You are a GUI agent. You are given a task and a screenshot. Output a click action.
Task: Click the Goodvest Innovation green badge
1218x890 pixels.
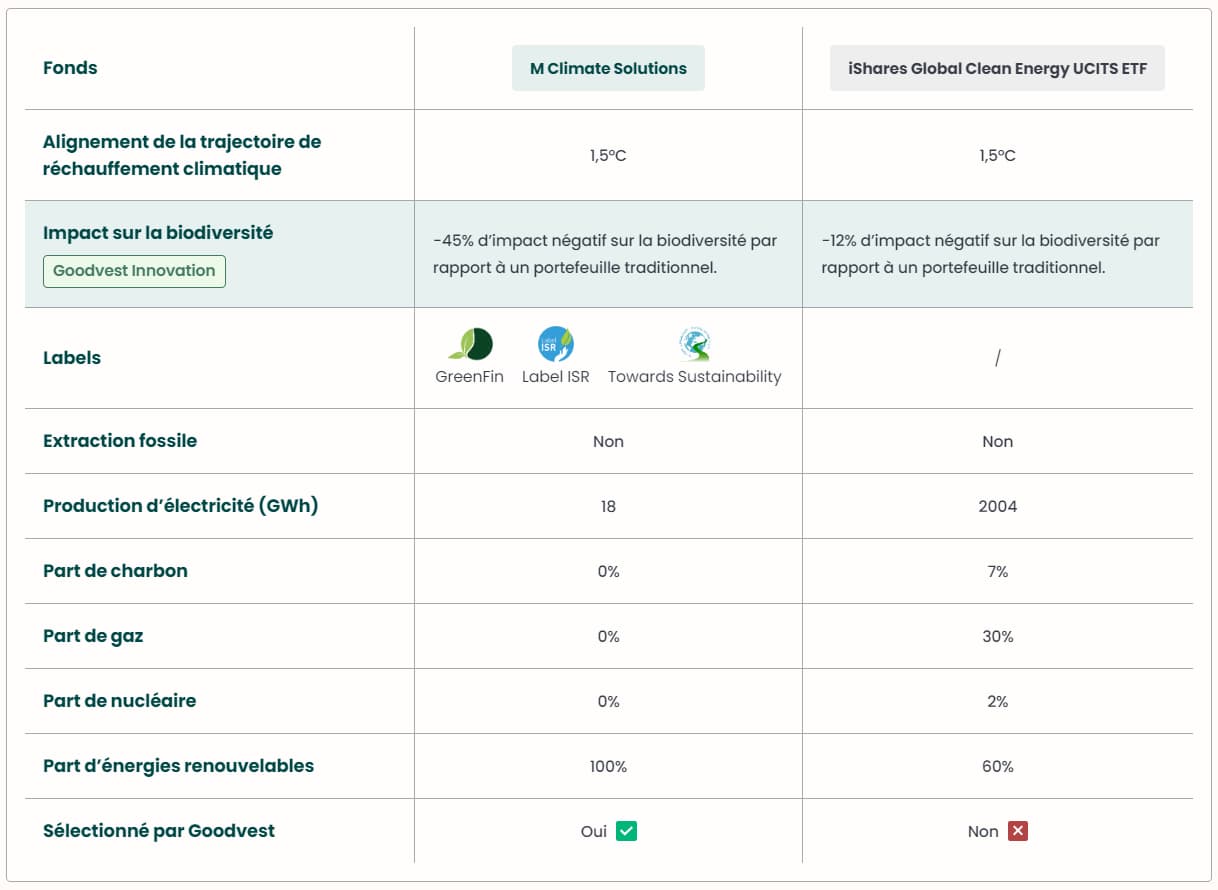134,270
